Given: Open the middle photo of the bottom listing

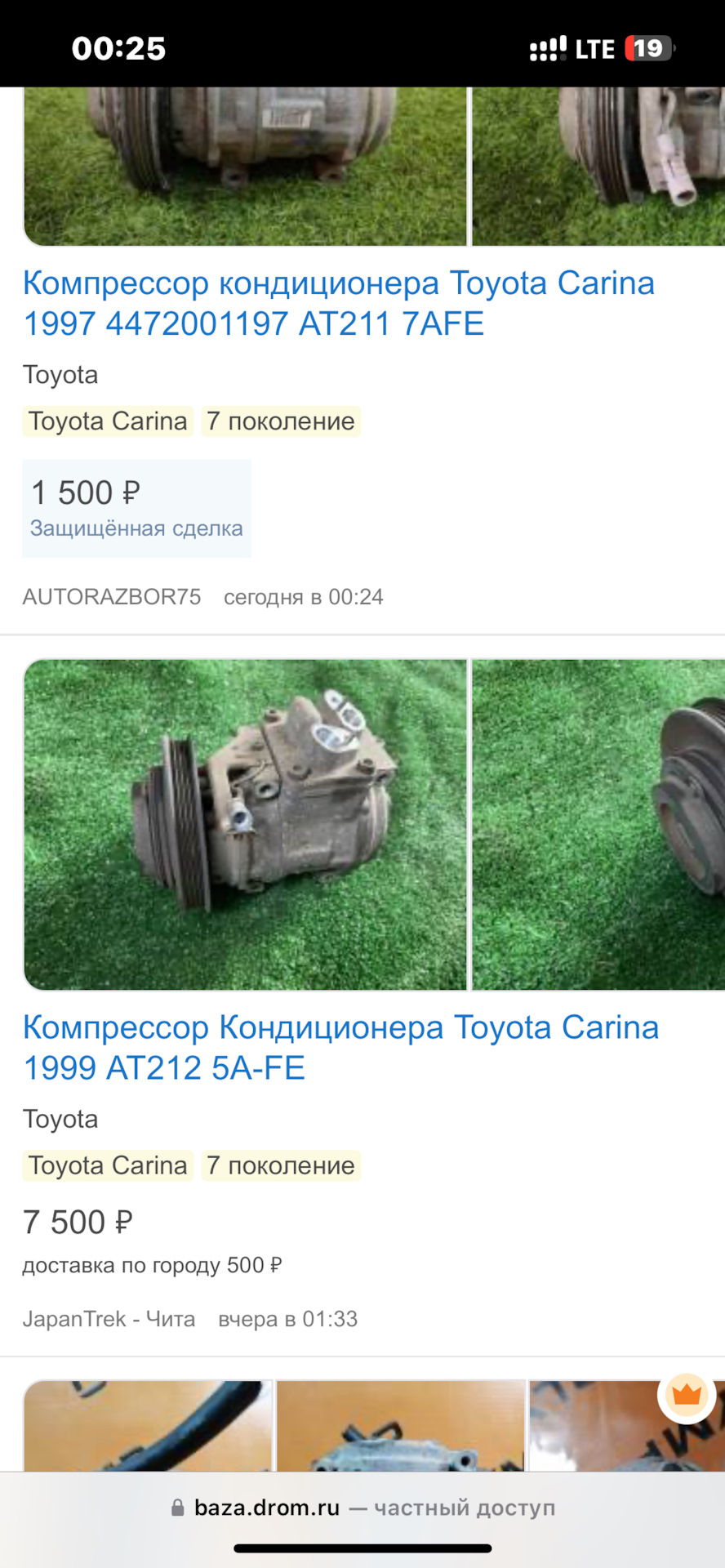Looking at the screenshot, I should point(401,1426).
